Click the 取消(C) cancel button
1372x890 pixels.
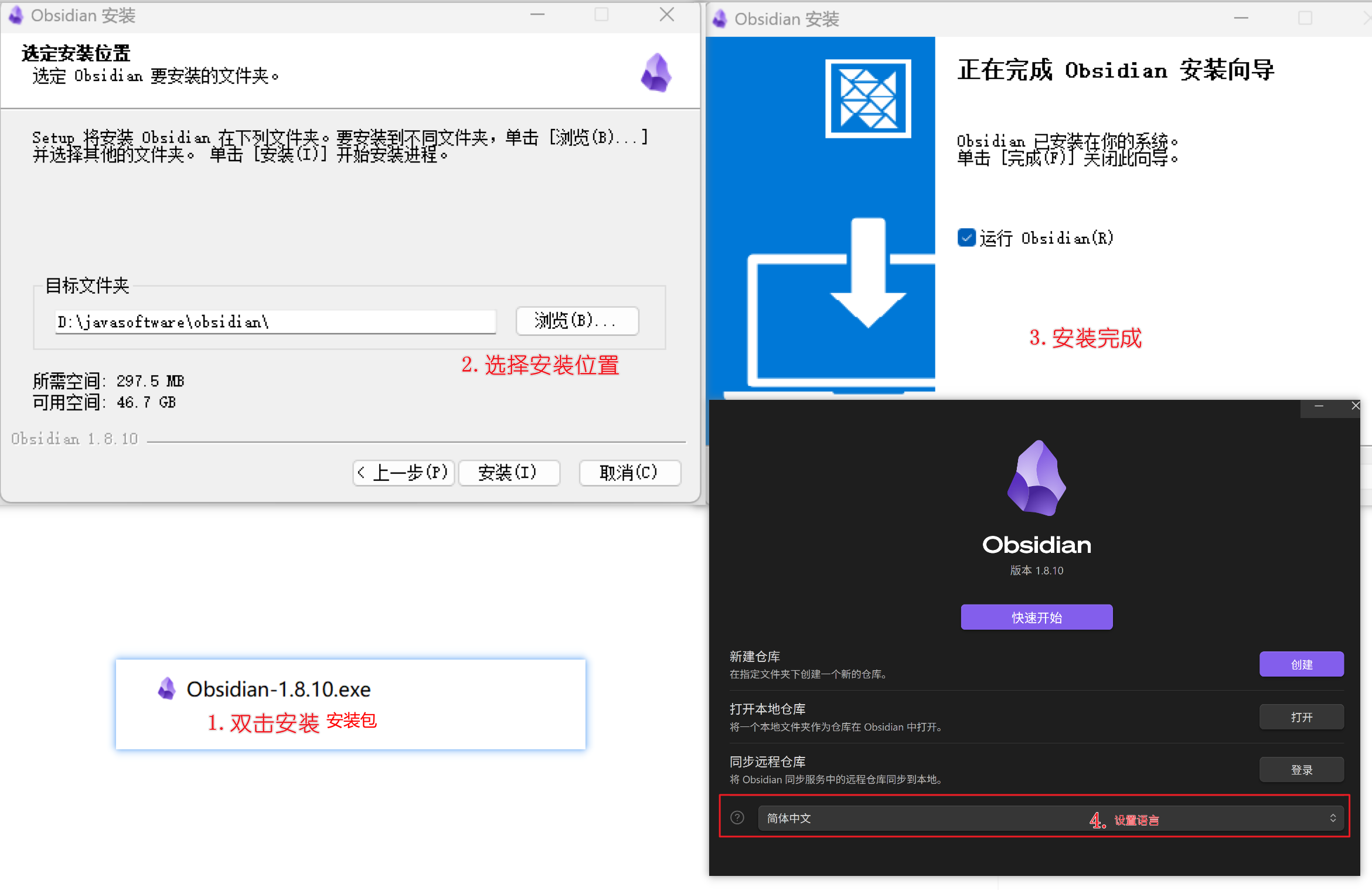pyautogui.click(x=629, y=473)
